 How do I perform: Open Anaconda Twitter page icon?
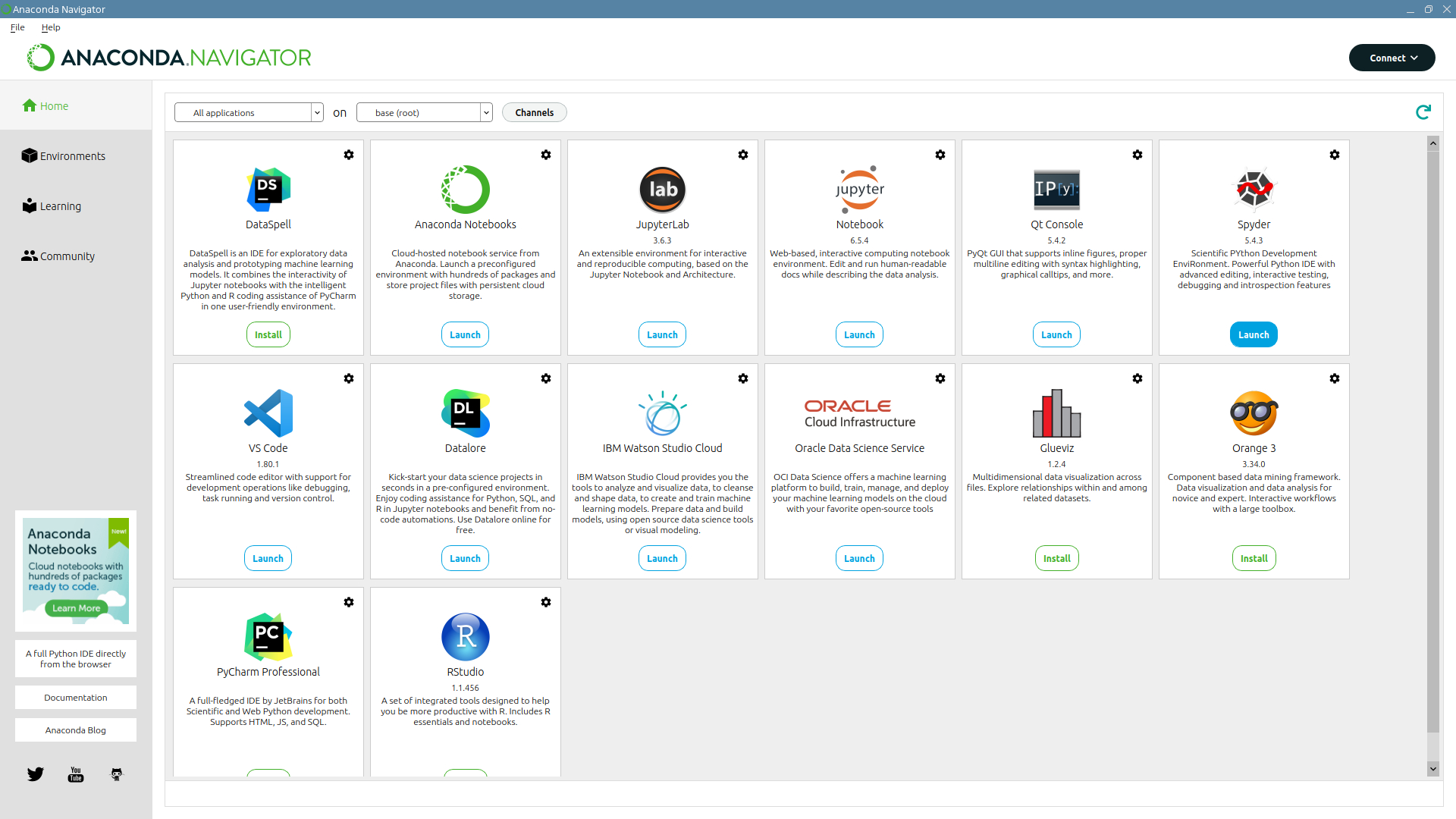pos(36,774)
